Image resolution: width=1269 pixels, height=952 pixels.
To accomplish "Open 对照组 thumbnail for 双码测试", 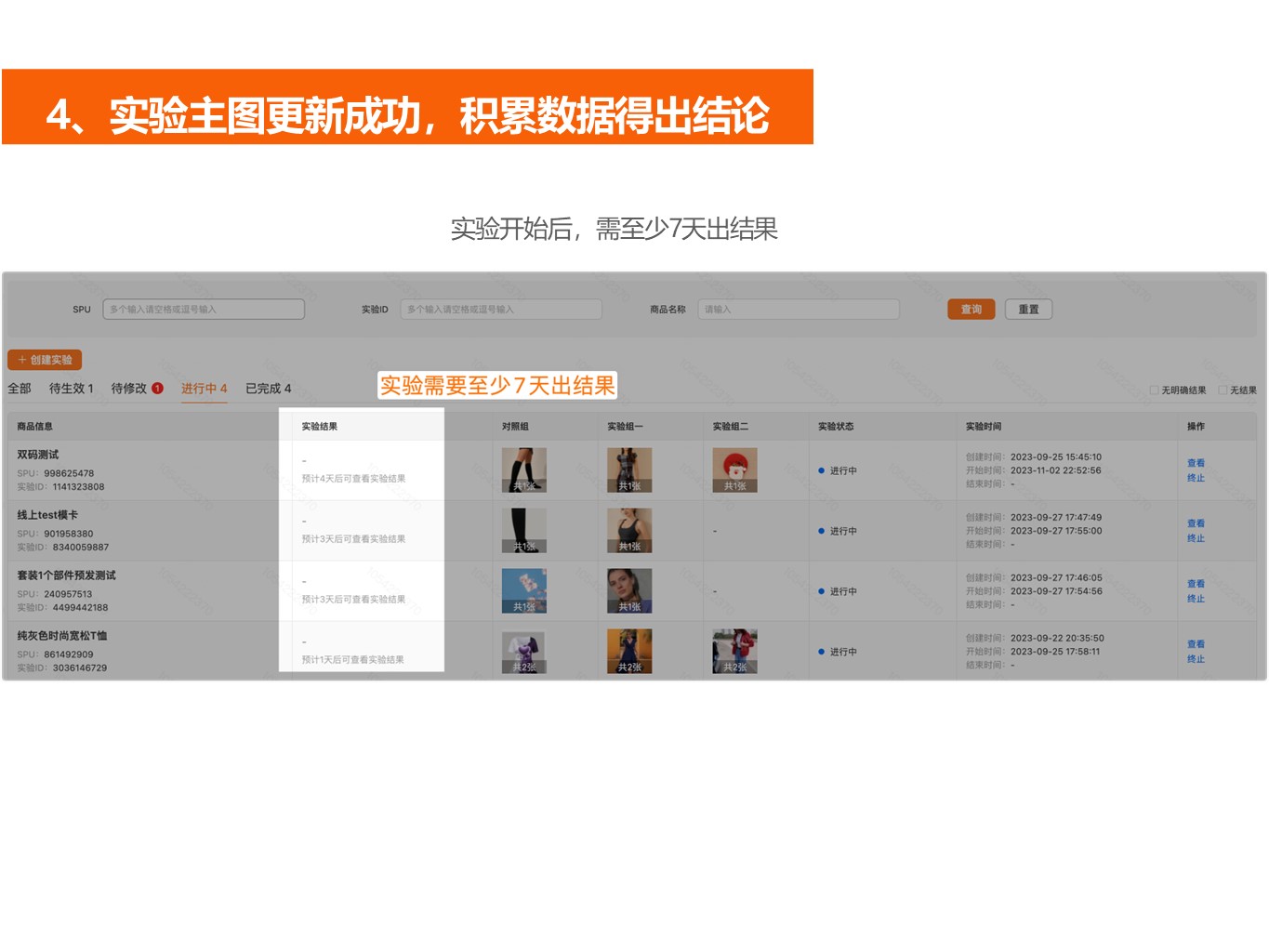I will click(524, 470).
